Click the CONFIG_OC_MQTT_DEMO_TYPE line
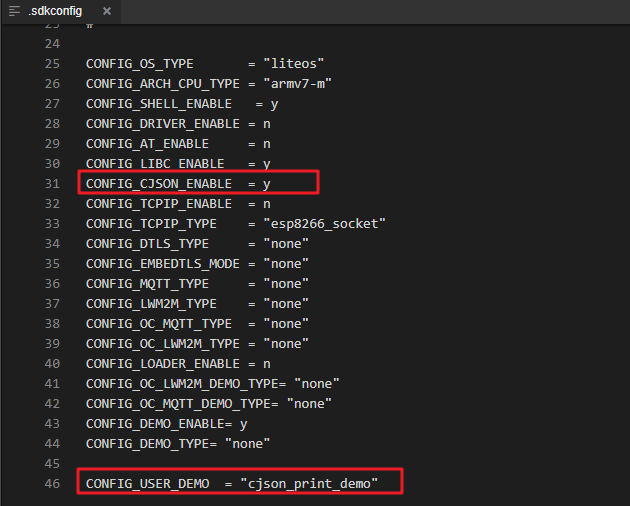Screen dimensions: 630x506 point(209,404)
